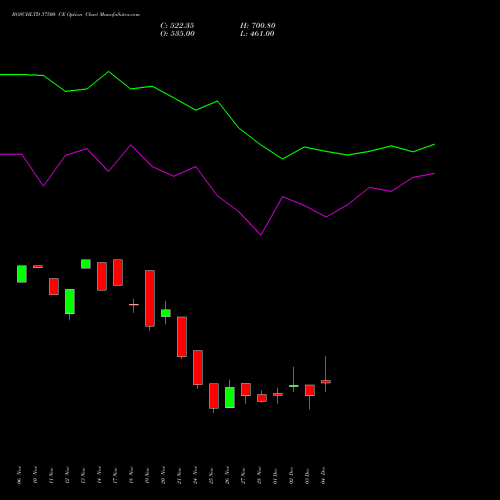Click the red candle for 11 Nov
Viewport: 500px width, 500px height.
coord(54,286)
